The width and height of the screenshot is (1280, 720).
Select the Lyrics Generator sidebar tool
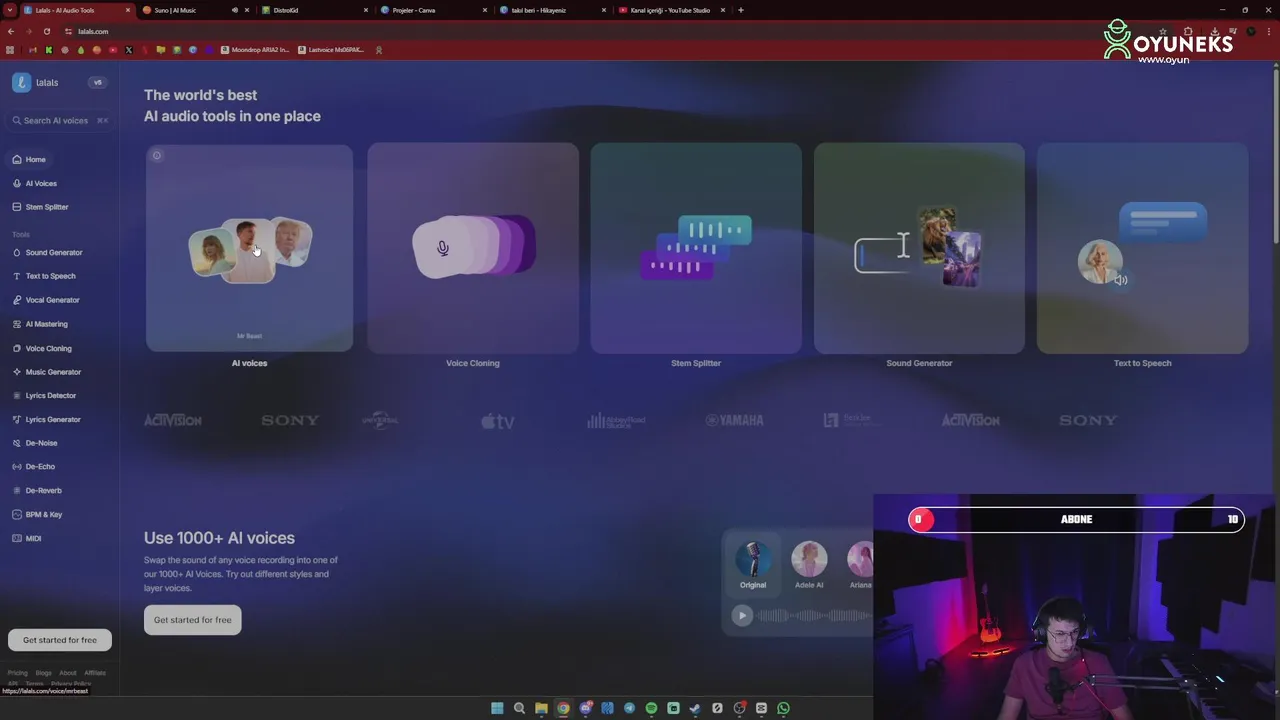click(x=47, y=420)
